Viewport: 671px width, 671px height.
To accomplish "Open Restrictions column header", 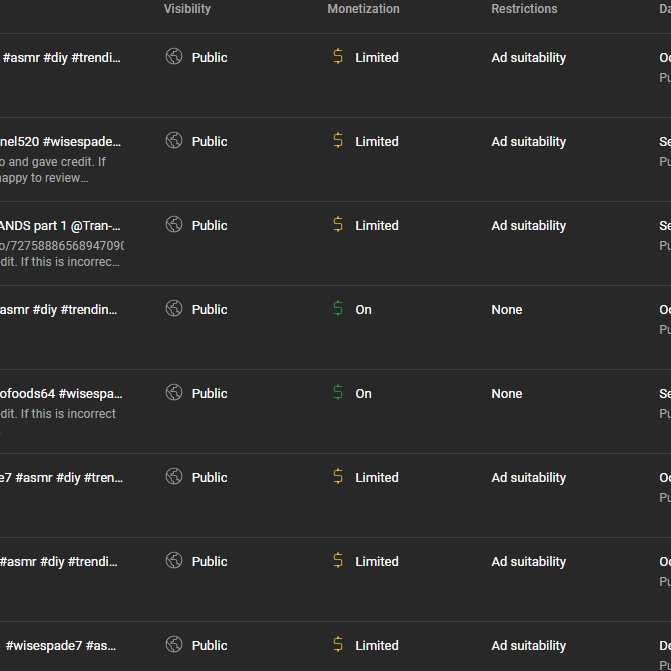I will coord(524,9).
